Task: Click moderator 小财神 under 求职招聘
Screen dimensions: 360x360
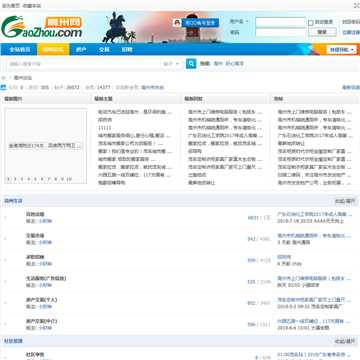Action: (45, 264)
